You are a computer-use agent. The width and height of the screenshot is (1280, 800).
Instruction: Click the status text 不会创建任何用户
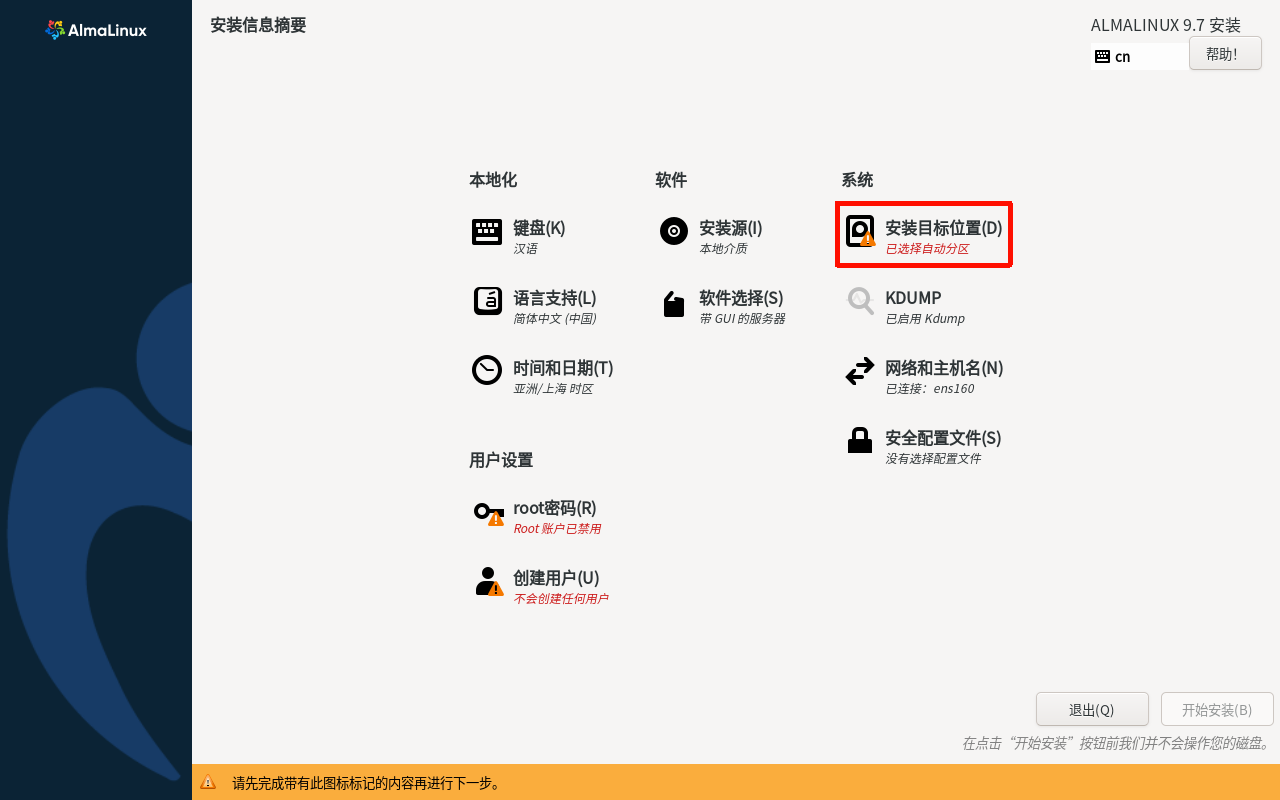point(560,599)
